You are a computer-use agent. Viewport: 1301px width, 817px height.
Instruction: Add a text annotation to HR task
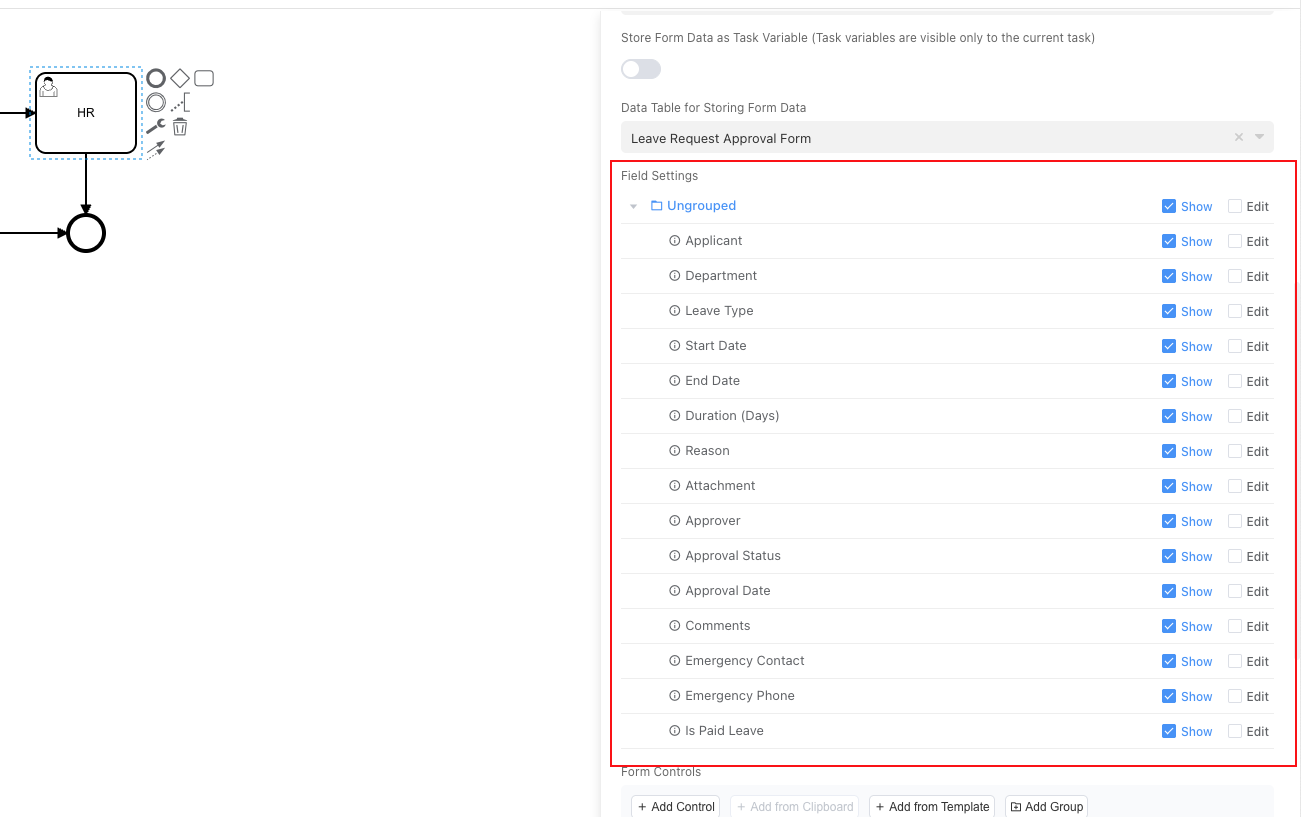point(180,102)
